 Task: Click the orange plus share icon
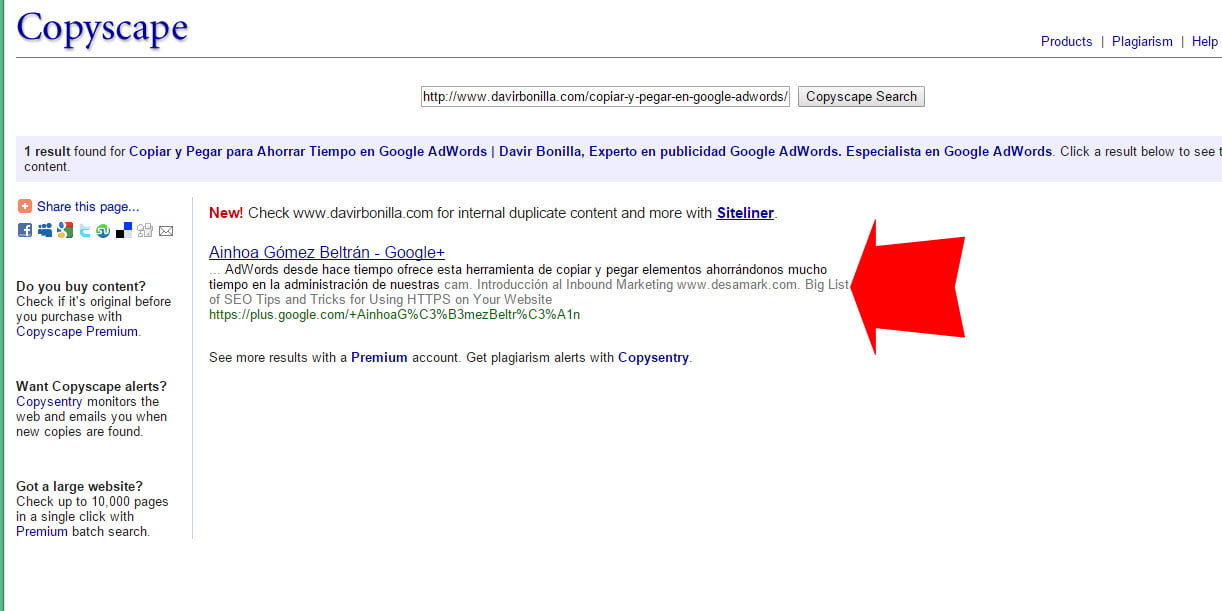[25, 207]
